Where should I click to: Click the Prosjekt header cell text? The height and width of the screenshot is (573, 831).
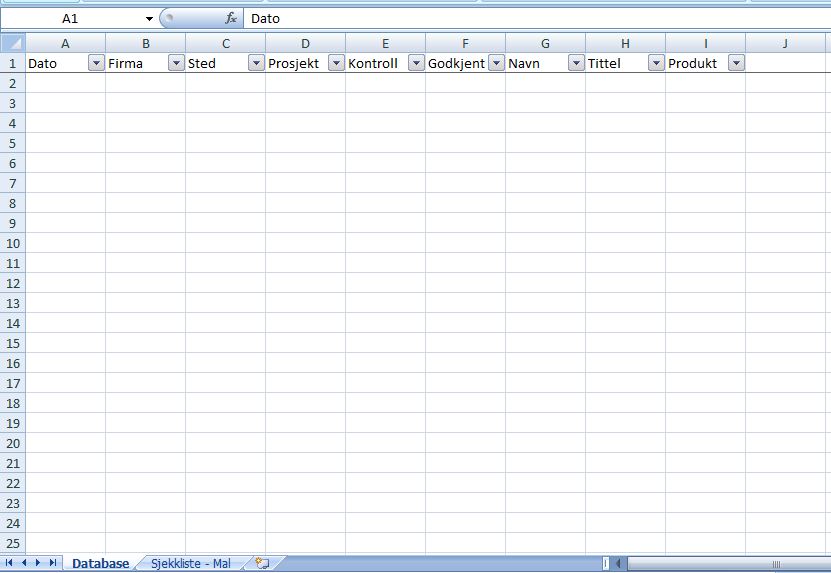click(294, 64)
